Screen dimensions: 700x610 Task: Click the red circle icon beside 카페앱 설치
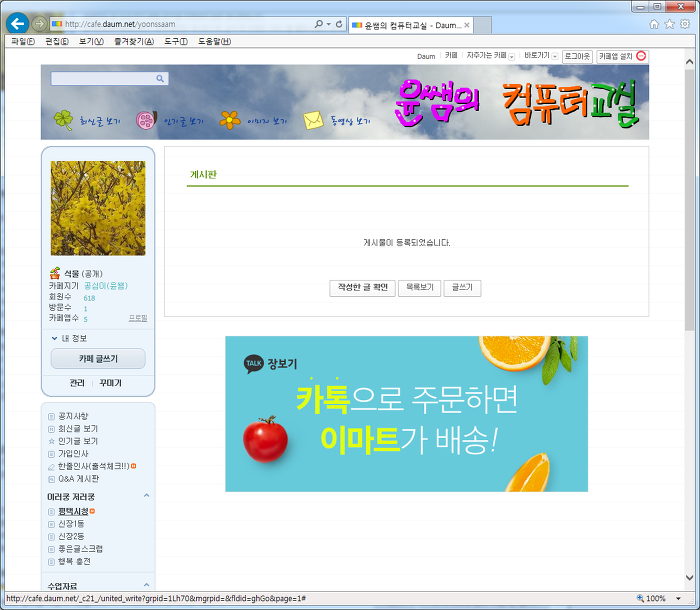641,56
